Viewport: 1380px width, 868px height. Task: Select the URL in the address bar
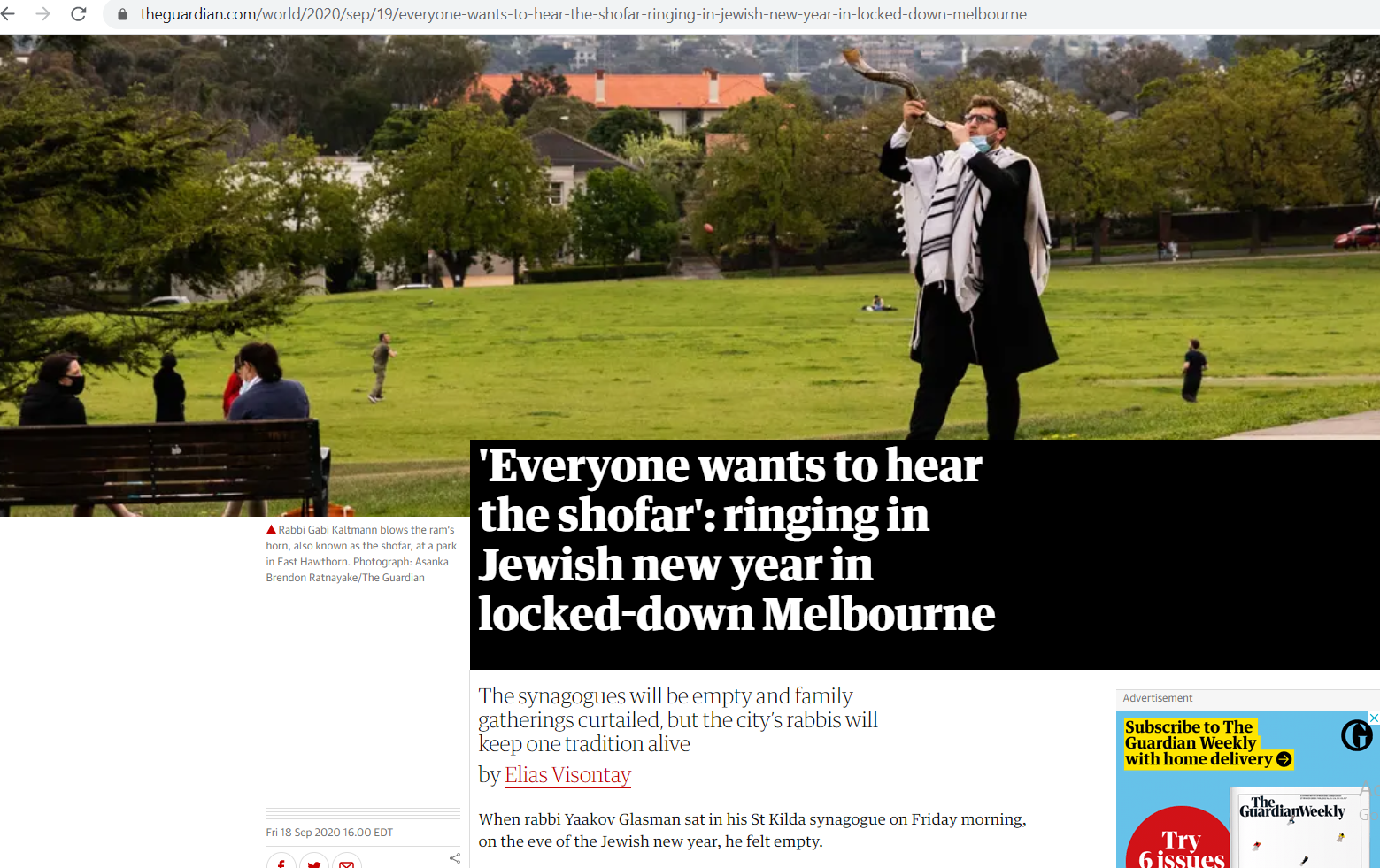pos(583,14)
